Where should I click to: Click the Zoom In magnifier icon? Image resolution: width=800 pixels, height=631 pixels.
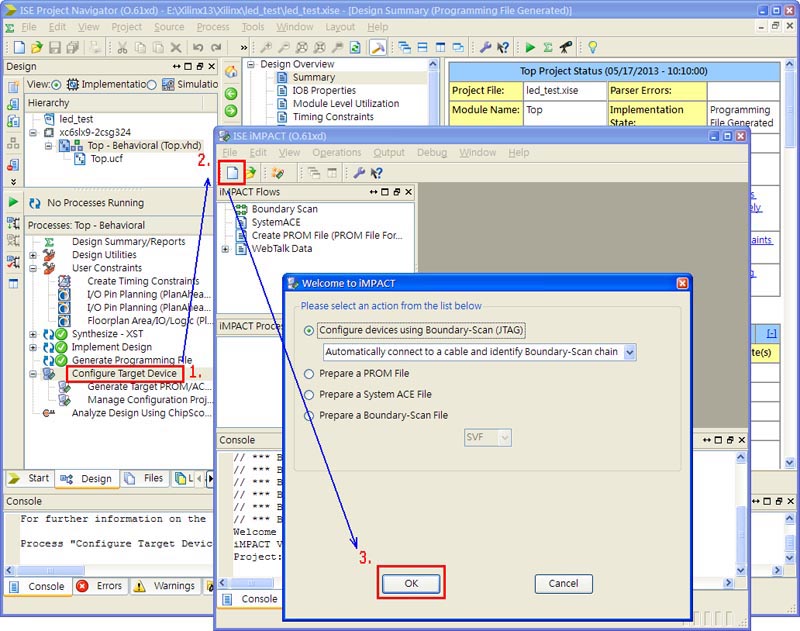(x=266, y=47)
